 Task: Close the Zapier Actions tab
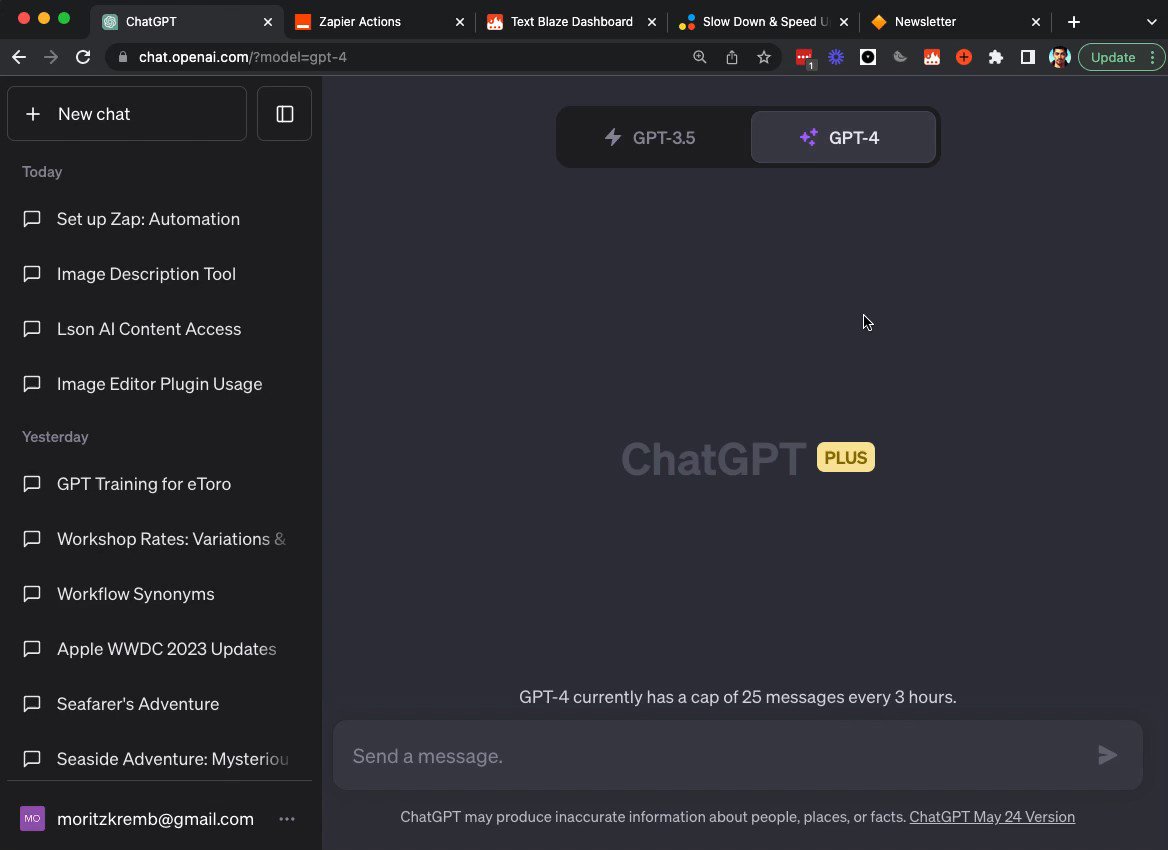pyautogui.click(x=460, y=22)
